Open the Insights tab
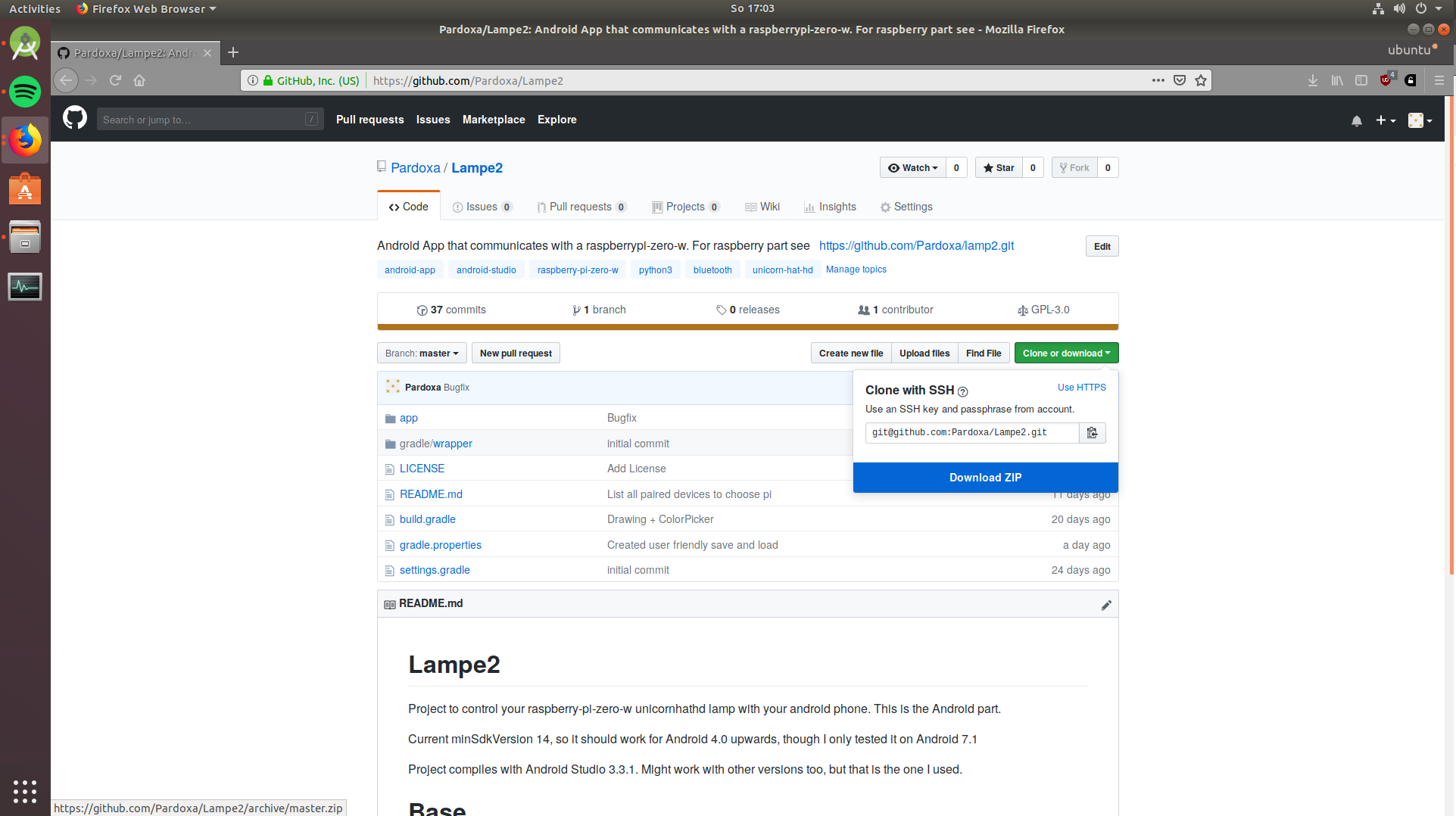1456x816 pixels. click(x=830, y=207)
